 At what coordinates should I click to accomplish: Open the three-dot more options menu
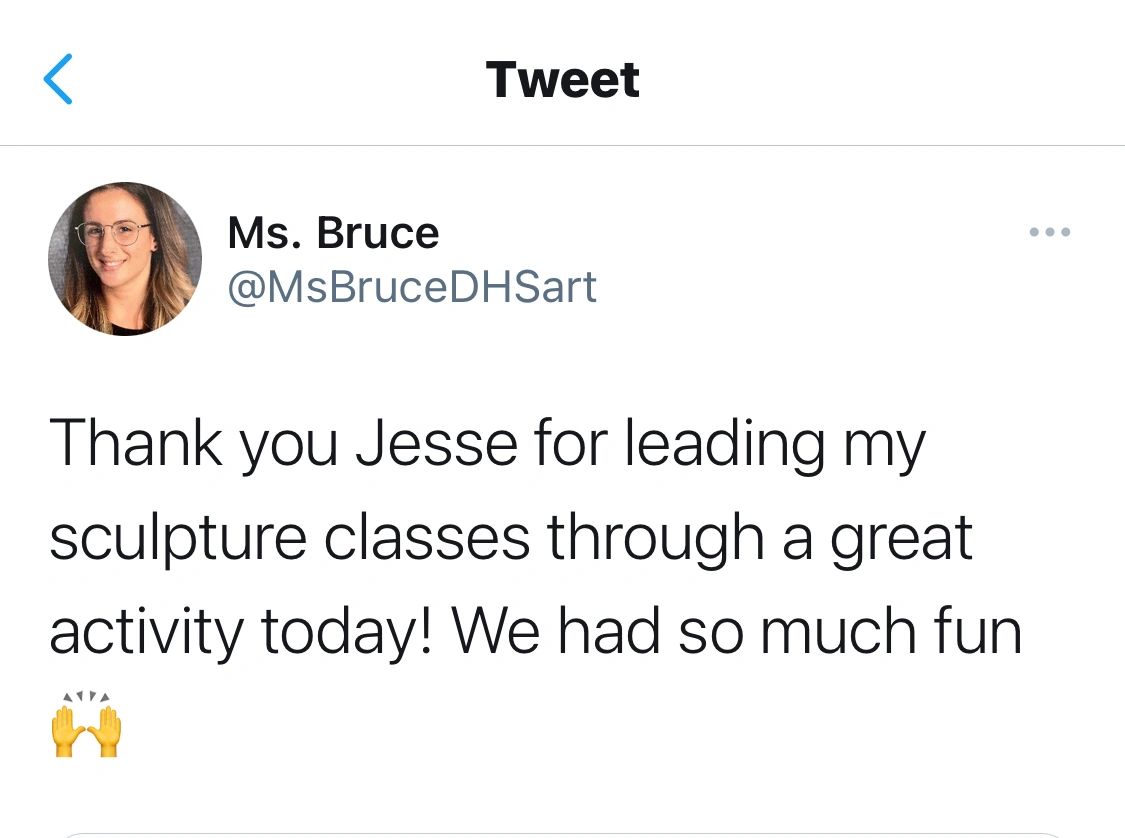[1050, 232]
